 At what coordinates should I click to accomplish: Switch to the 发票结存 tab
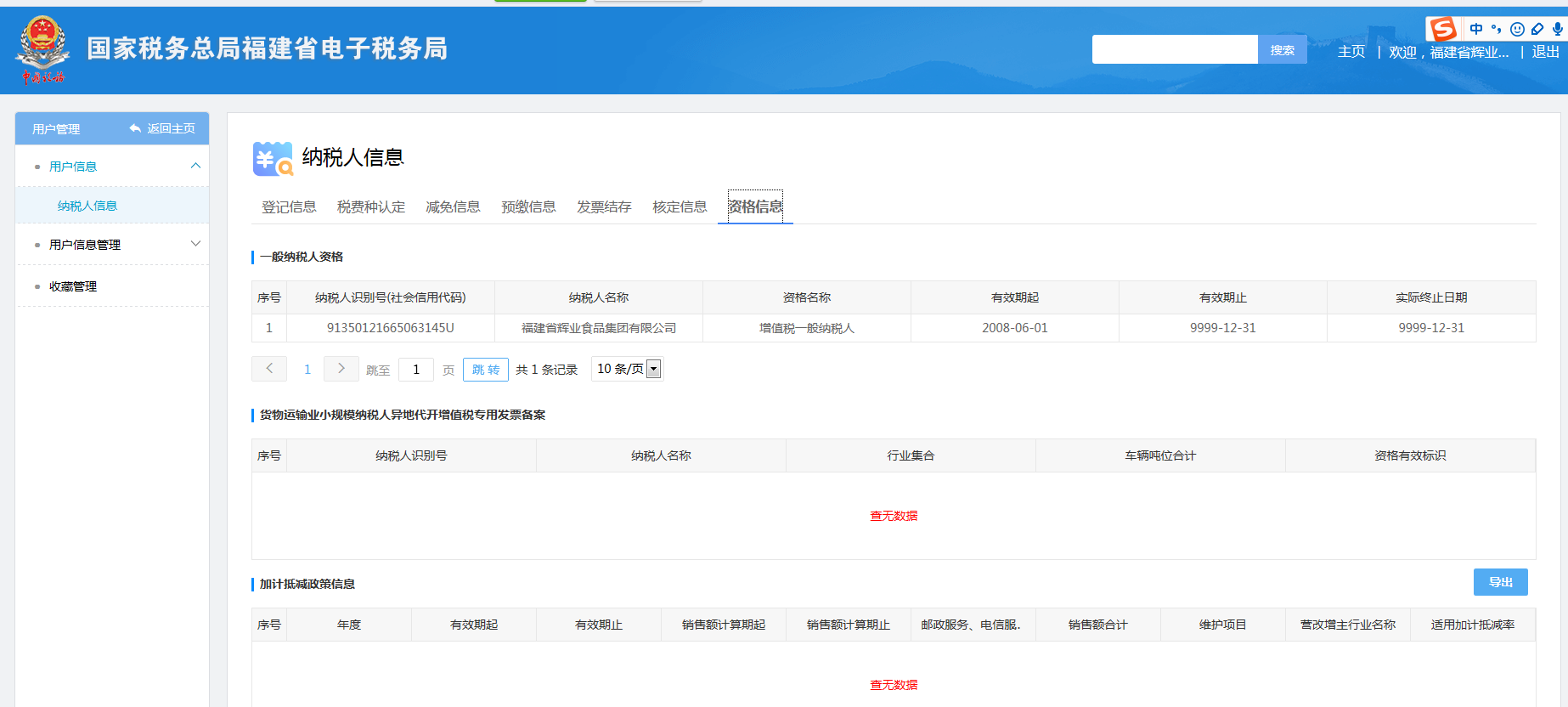[604, 207]
